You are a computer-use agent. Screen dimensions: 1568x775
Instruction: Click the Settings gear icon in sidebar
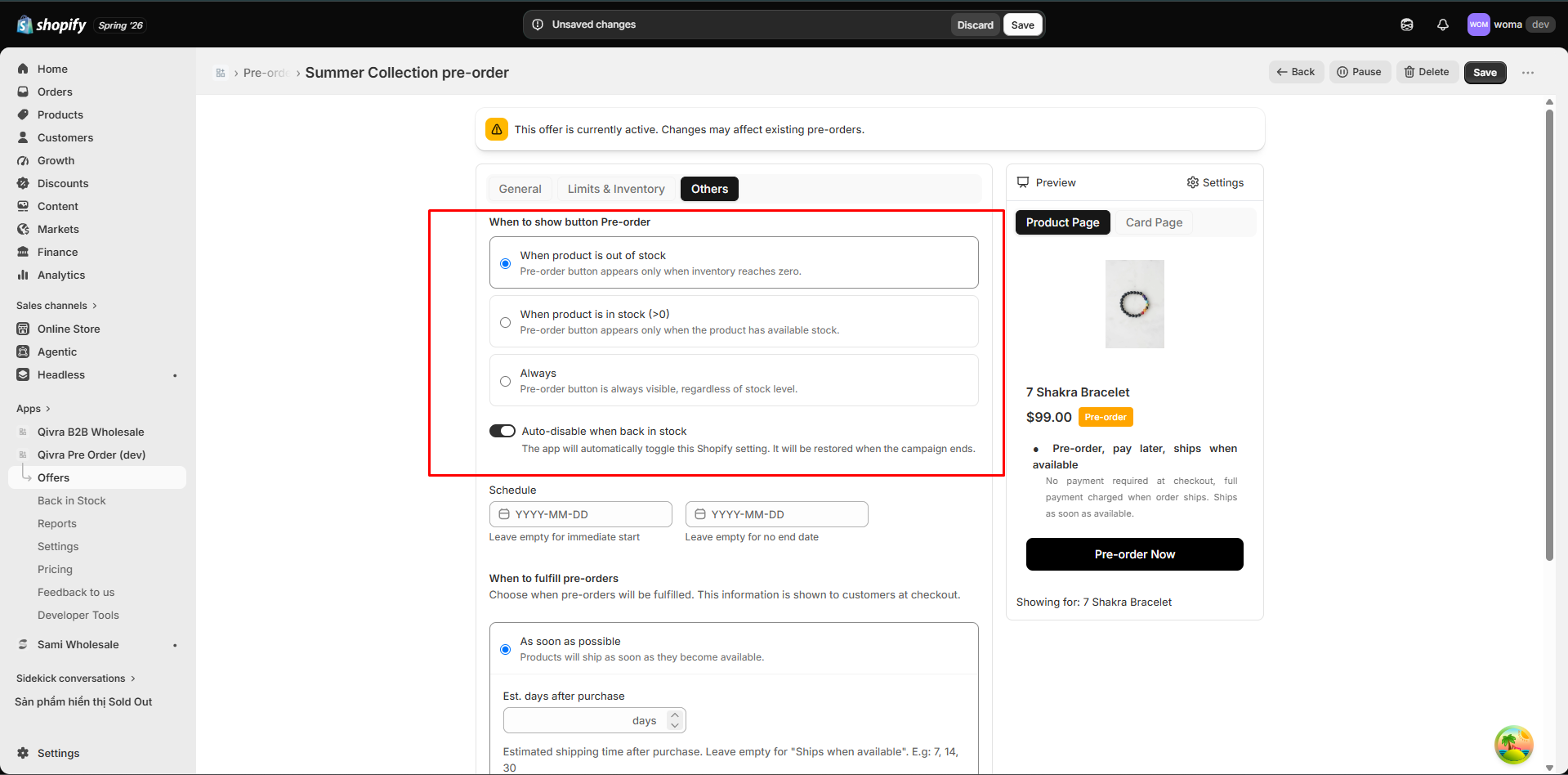(x=23, y=753)
